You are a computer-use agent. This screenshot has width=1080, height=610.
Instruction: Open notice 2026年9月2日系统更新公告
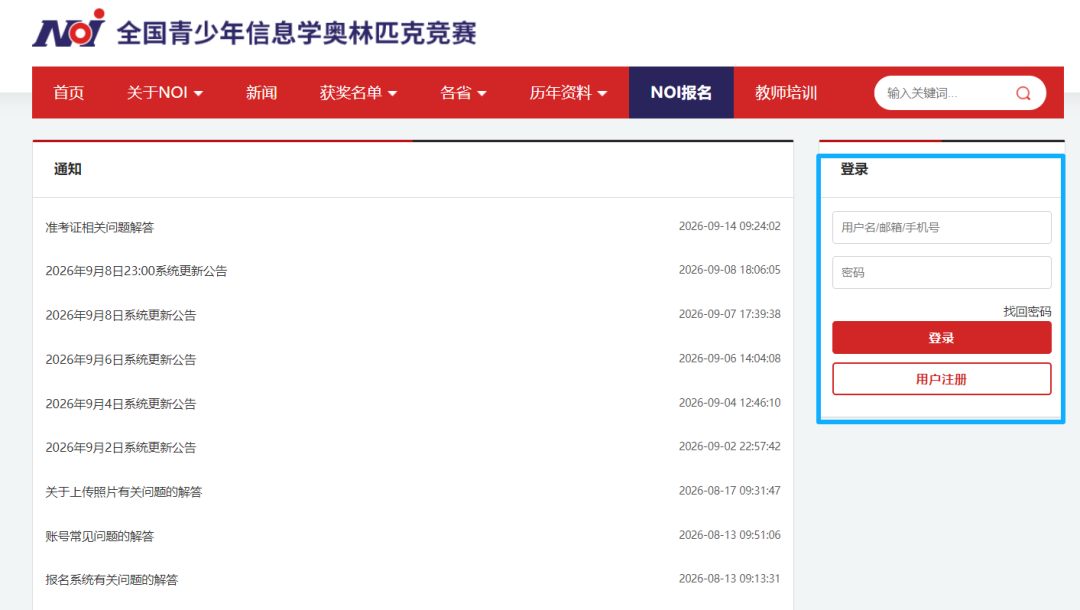click(x=121, y=448)
